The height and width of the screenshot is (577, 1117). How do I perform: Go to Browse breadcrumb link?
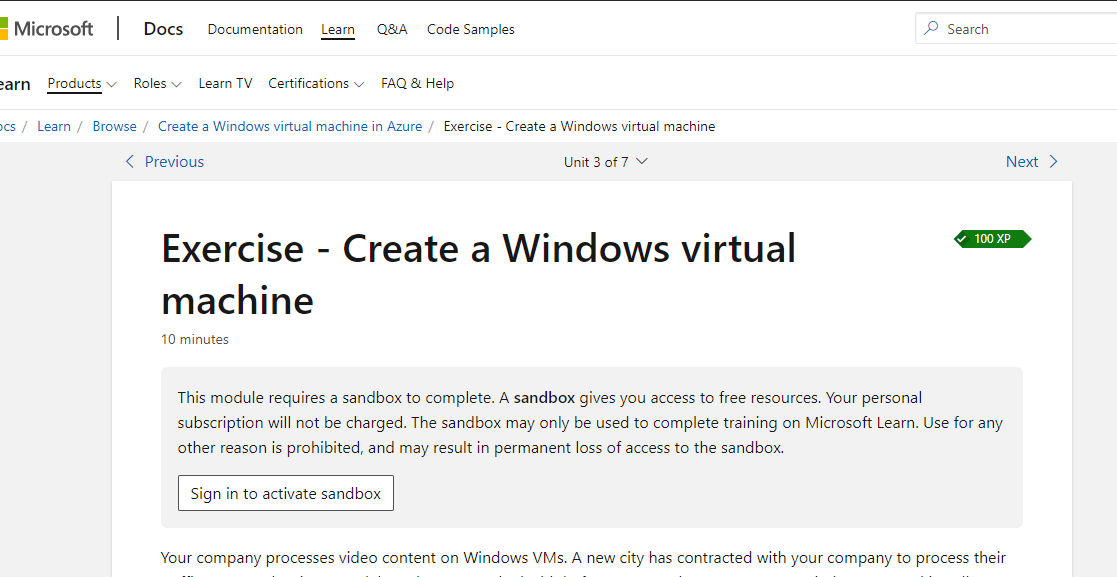[115, 126]
